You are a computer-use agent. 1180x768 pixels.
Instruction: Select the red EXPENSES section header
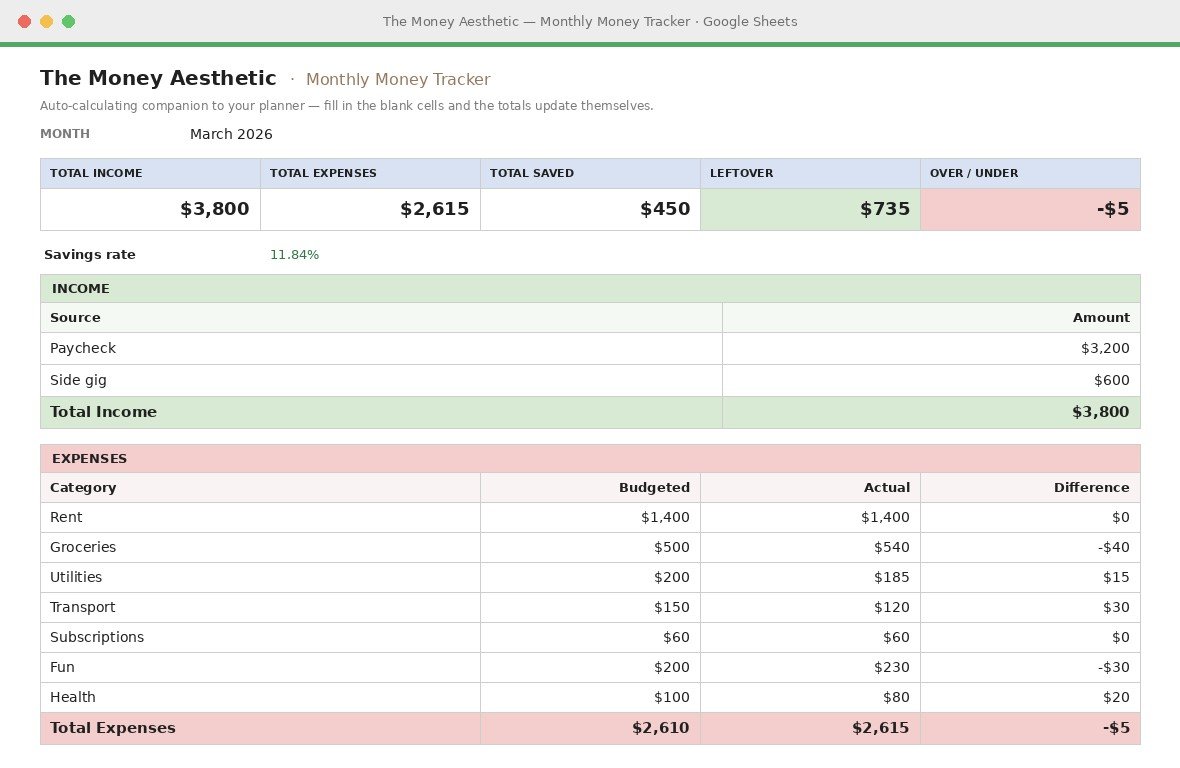tap(590, 459)
